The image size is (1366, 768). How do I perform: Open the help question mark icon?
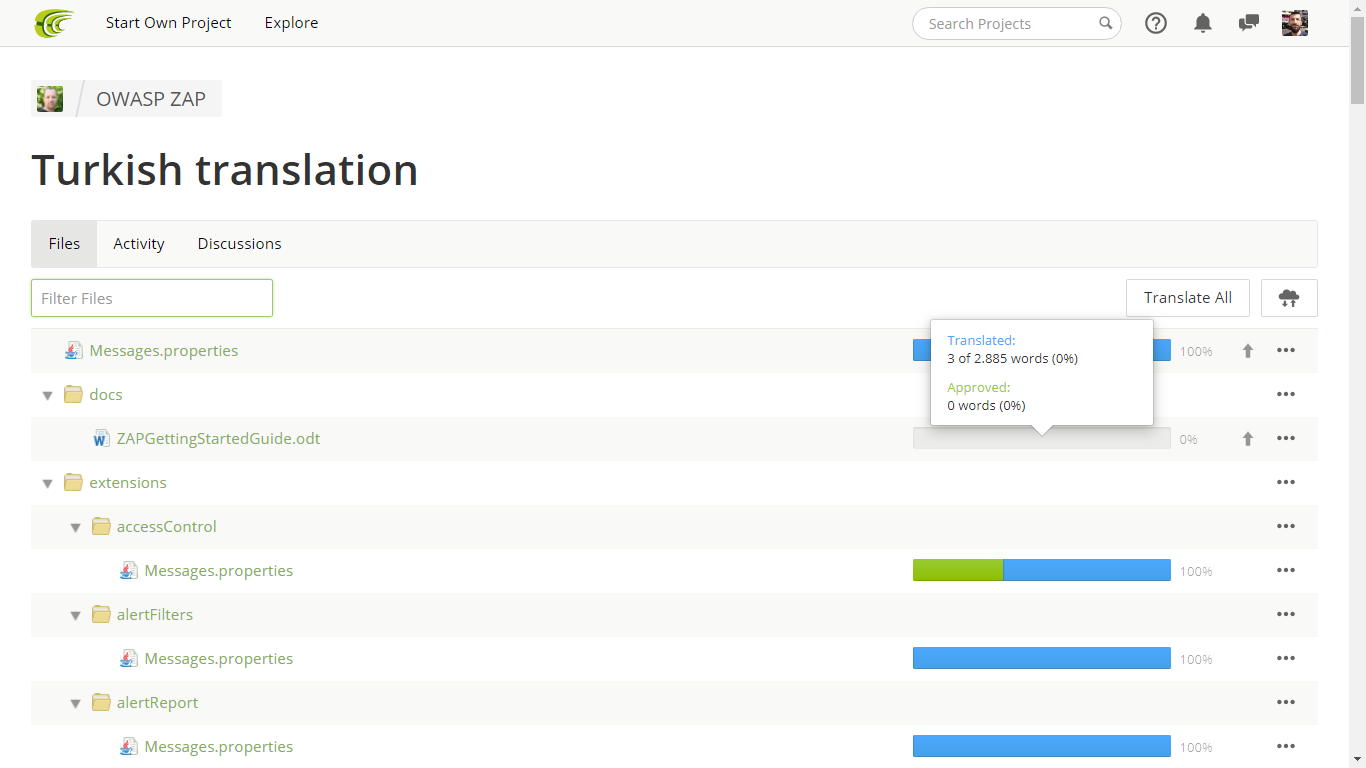[1156, 23]
